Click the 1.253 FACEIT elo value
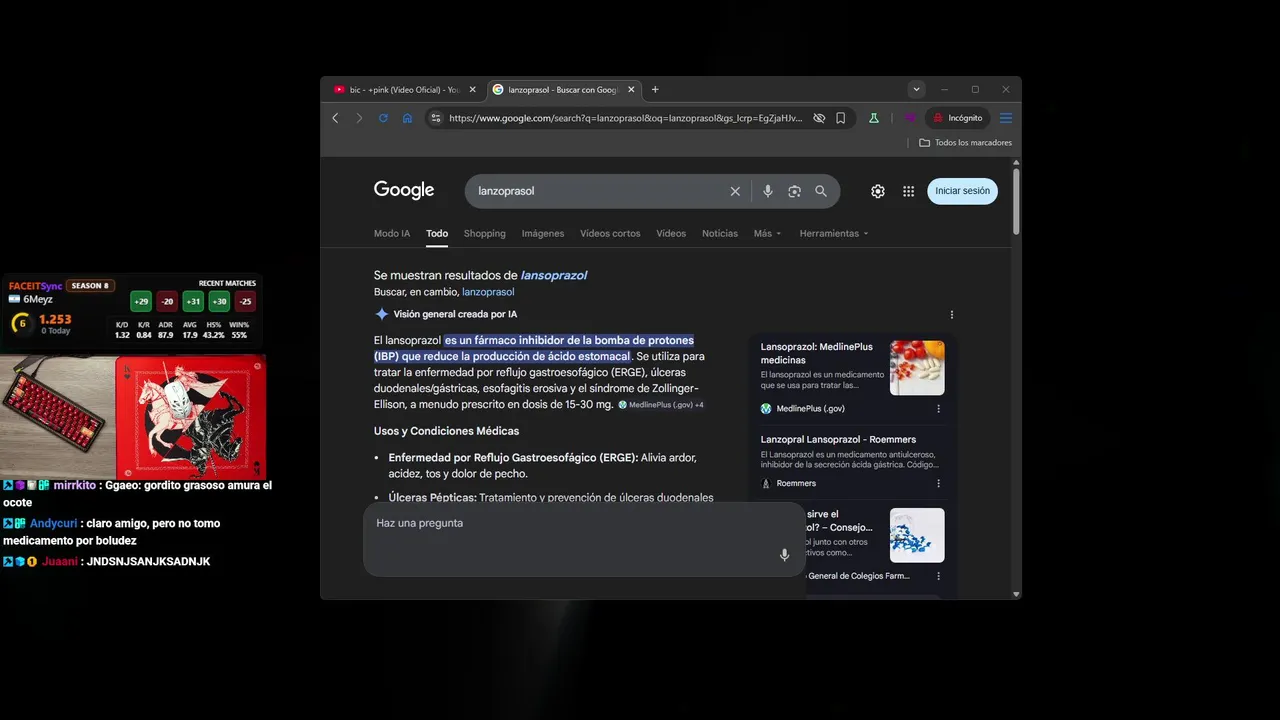This screenshot has height=720, width=1280. 55,319
